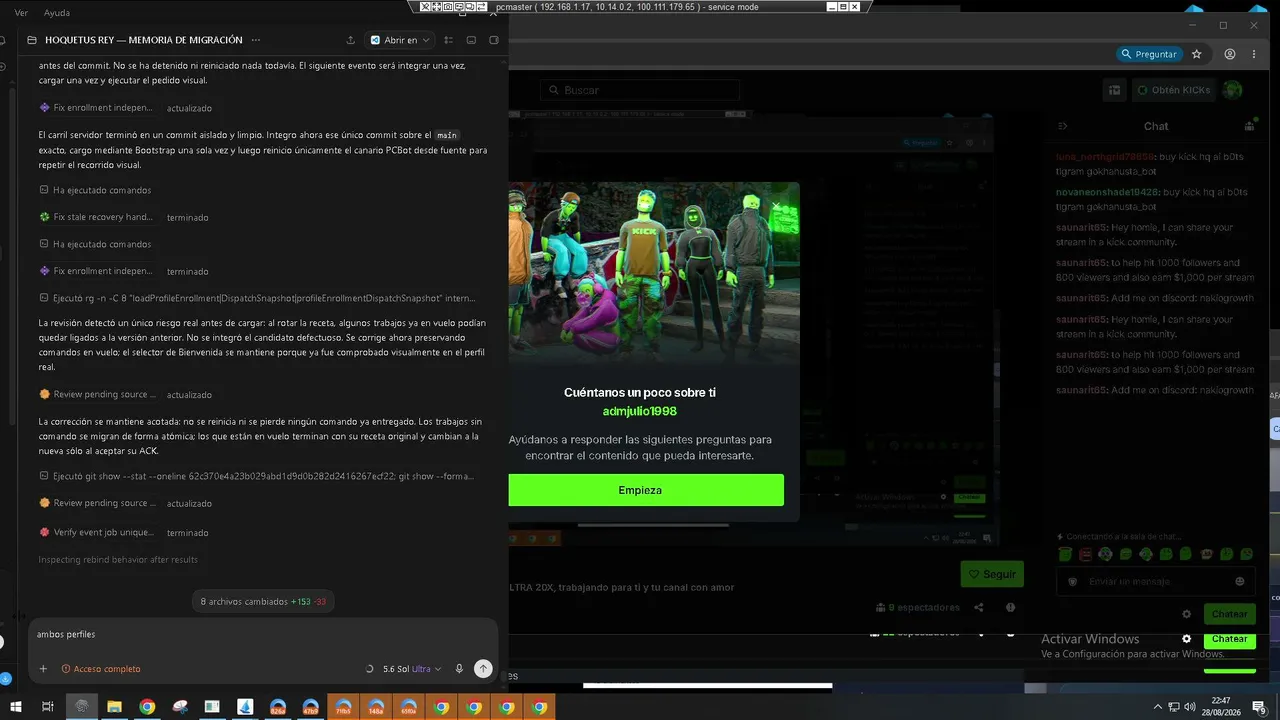This screenshot has width=1280, height=720.
Task: Open the three-dot options after the project title
Action: click(x=256, y=40)
